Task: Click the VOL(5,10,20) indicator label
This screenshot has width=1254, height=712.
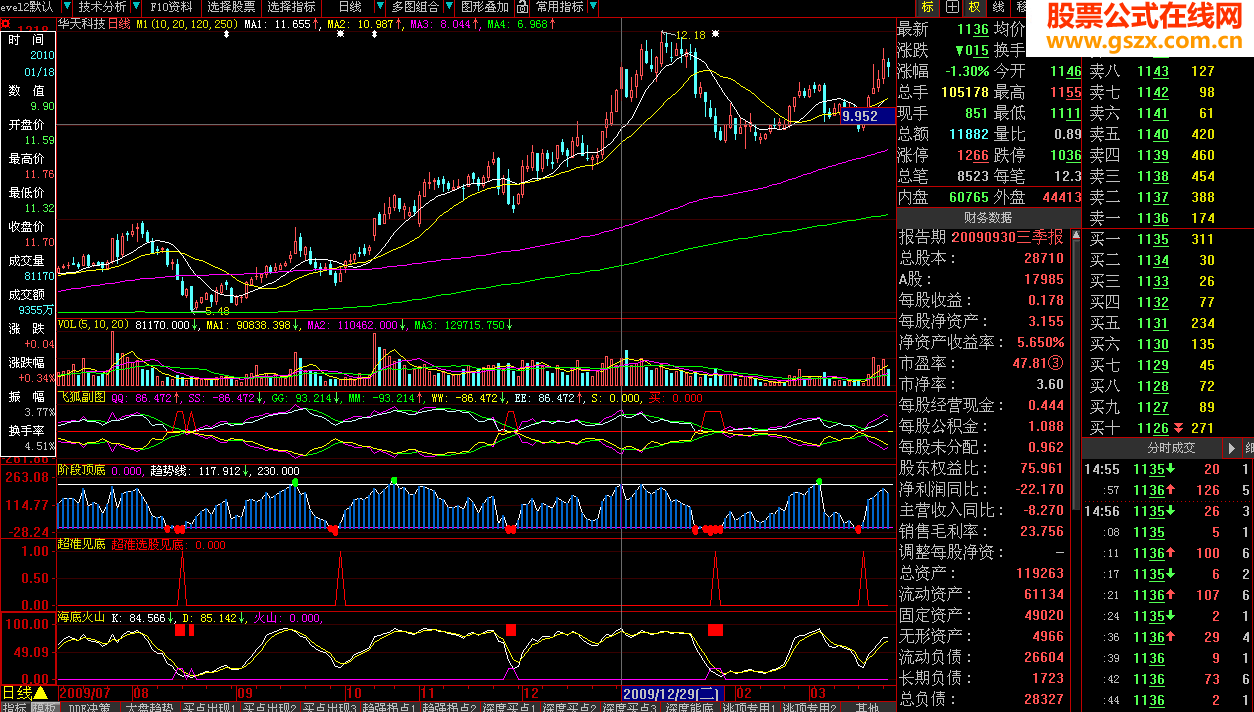Action: click(x=93, y=324)
